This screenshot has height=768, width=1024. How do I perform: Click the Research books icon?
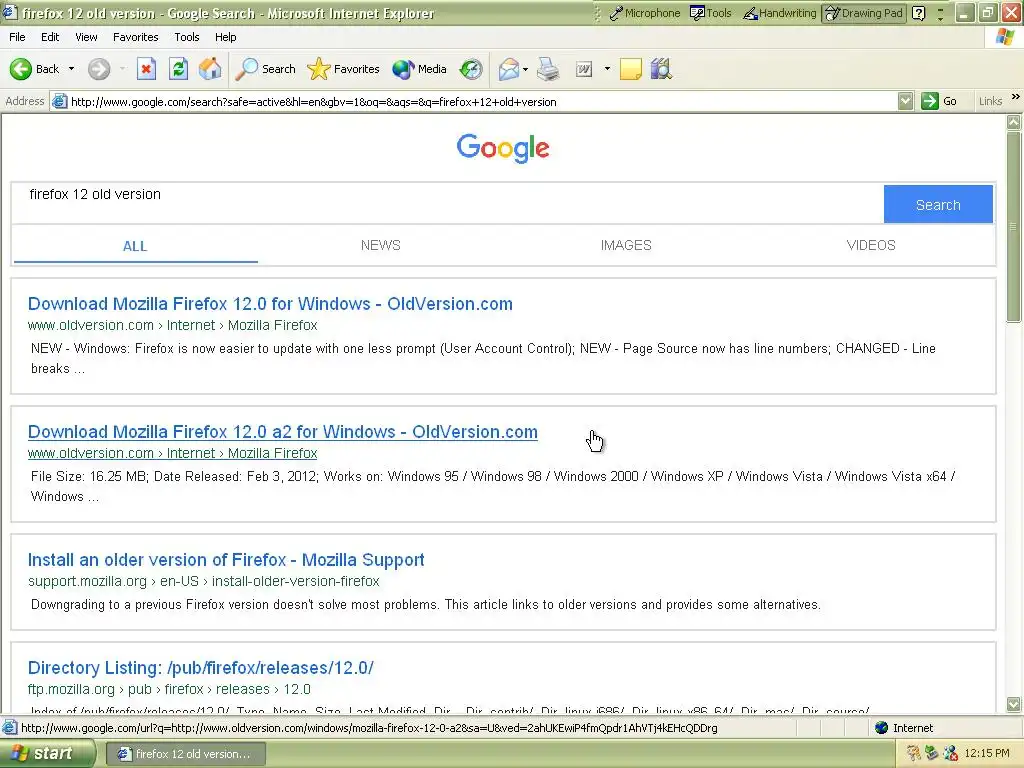pos(661,69)
